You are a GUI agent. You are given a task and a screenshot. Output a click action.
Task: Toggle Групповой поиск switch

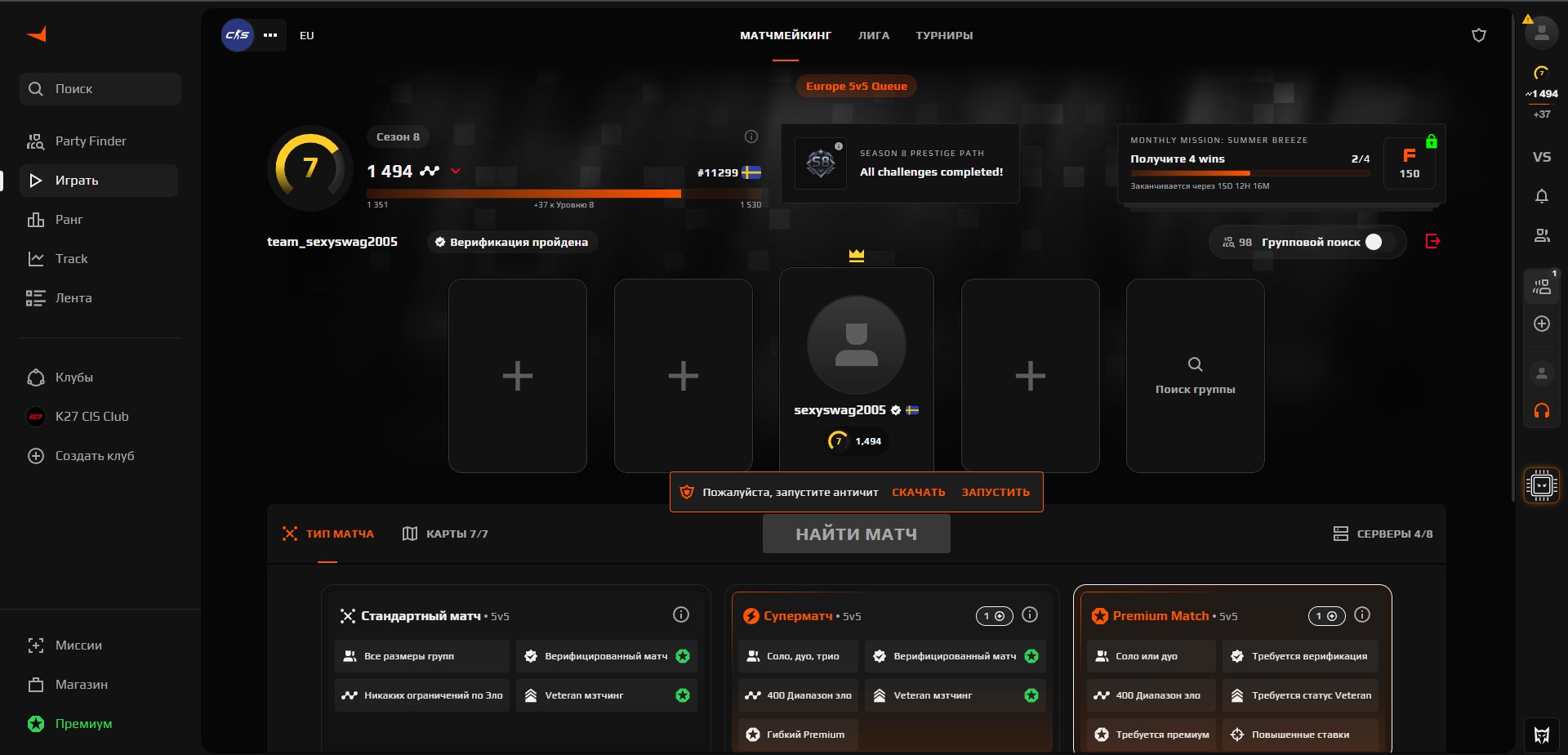[x=1382, y=242]
